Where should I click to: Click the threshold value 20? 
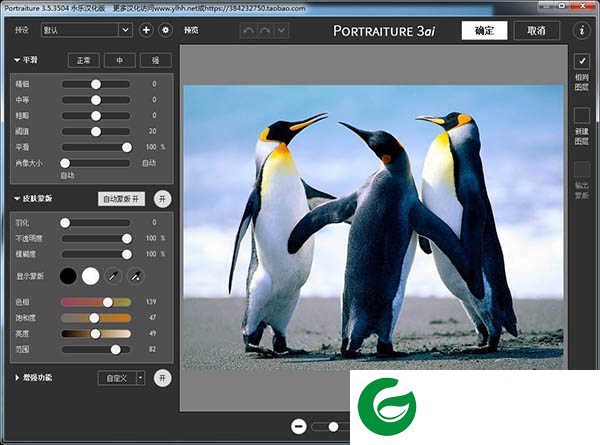click(152, 131)
